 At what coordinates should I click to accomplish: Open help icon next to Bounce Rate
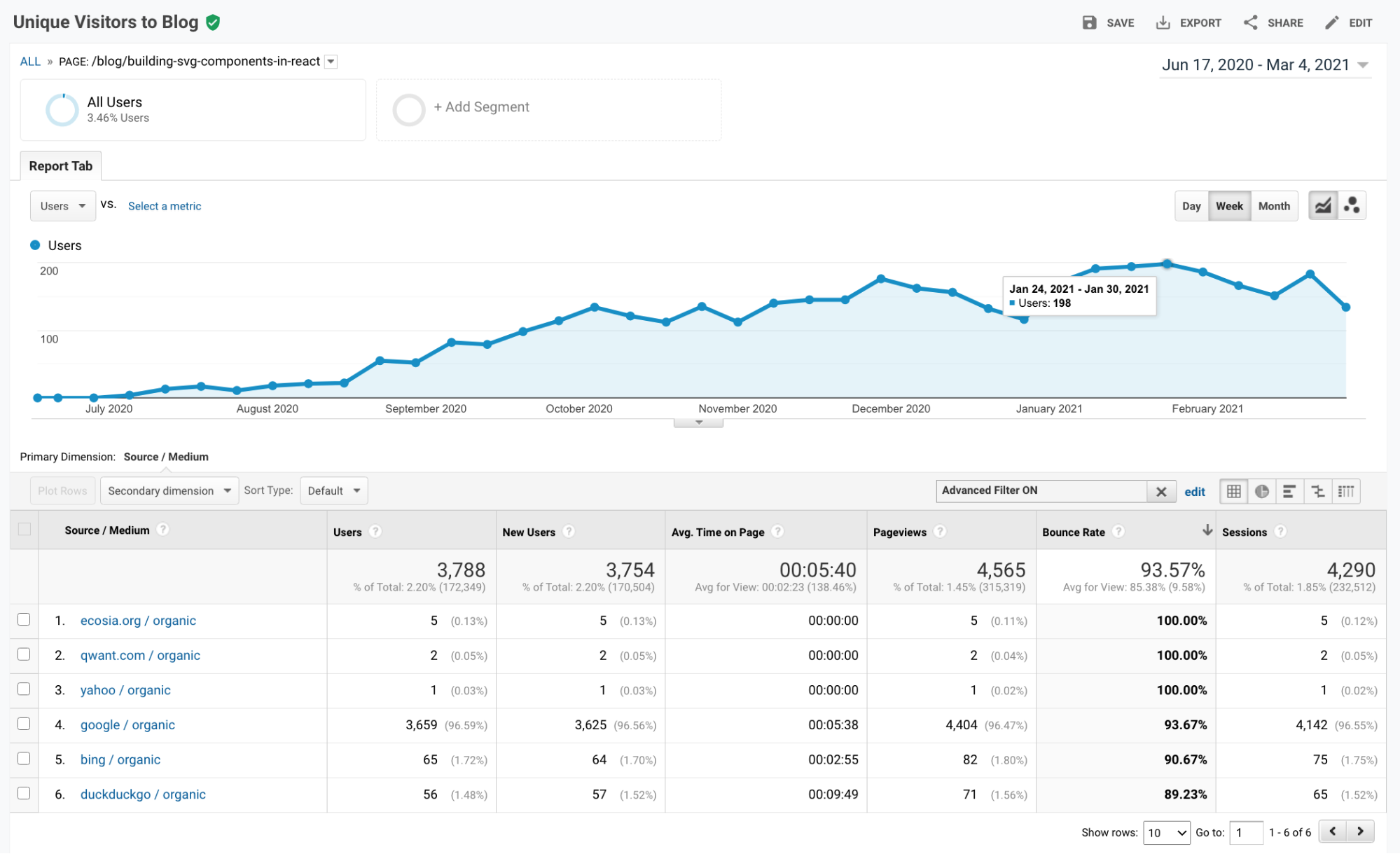(x=1118, y=532)
